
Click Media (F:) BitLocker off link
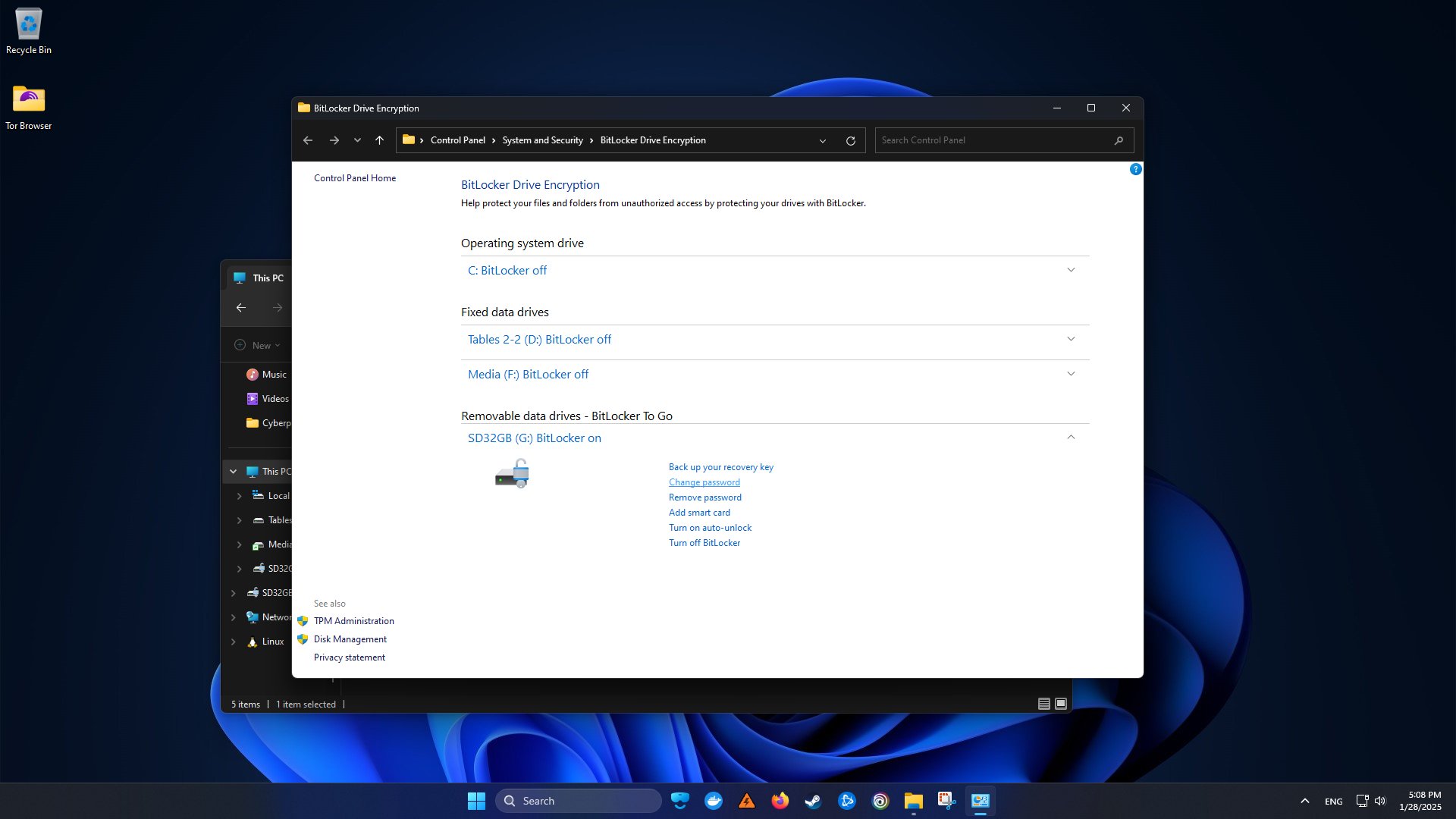pyautogui.click(x=528, y=375)
